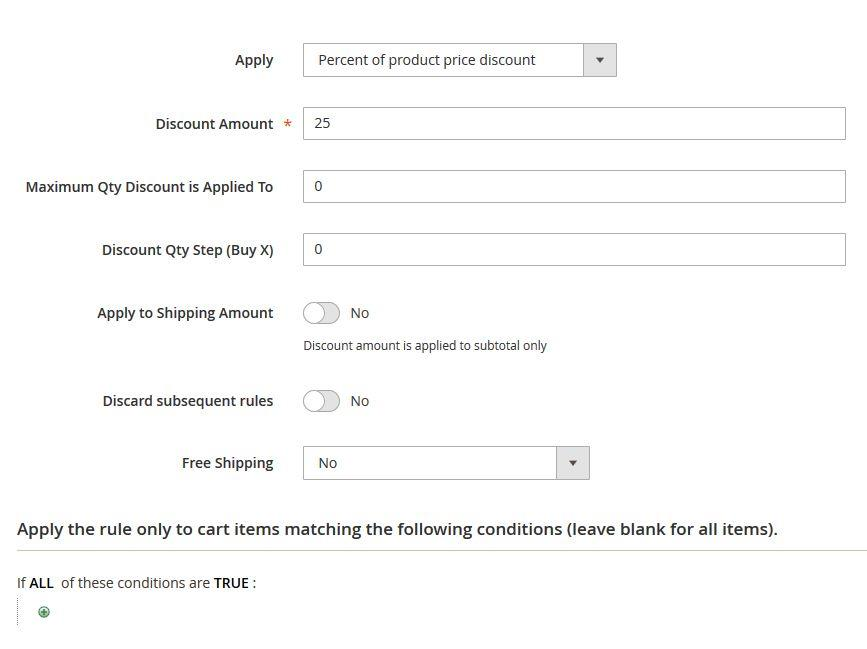Click the Discount Qty Step (Buy X) label
Screen dimensions: 867x649
(187, 250)
